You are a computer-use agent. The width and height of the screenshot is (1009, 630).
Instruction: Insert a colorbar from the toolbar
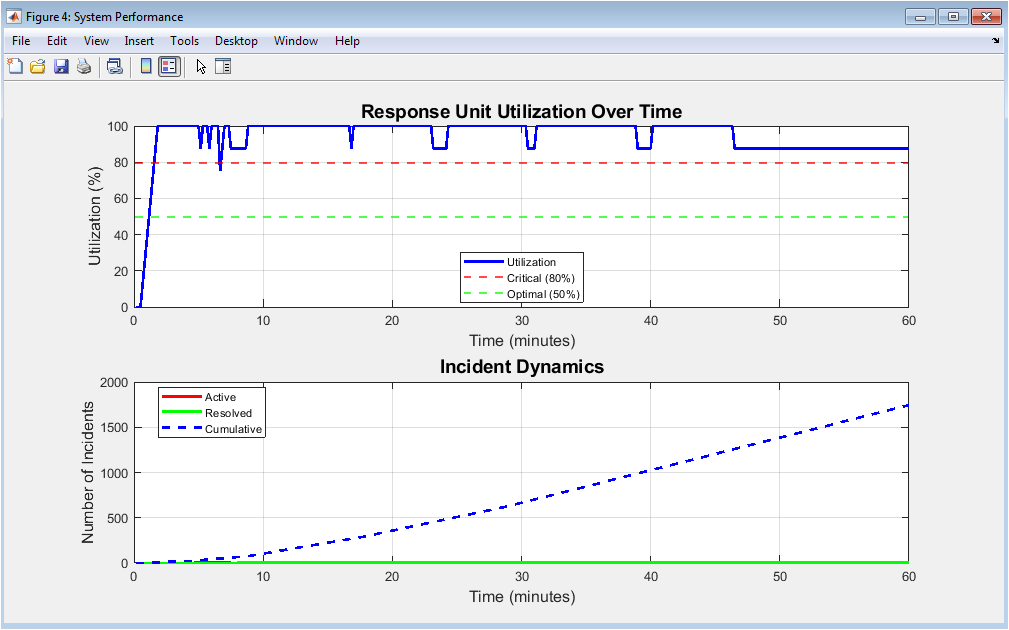pos(146,67)
